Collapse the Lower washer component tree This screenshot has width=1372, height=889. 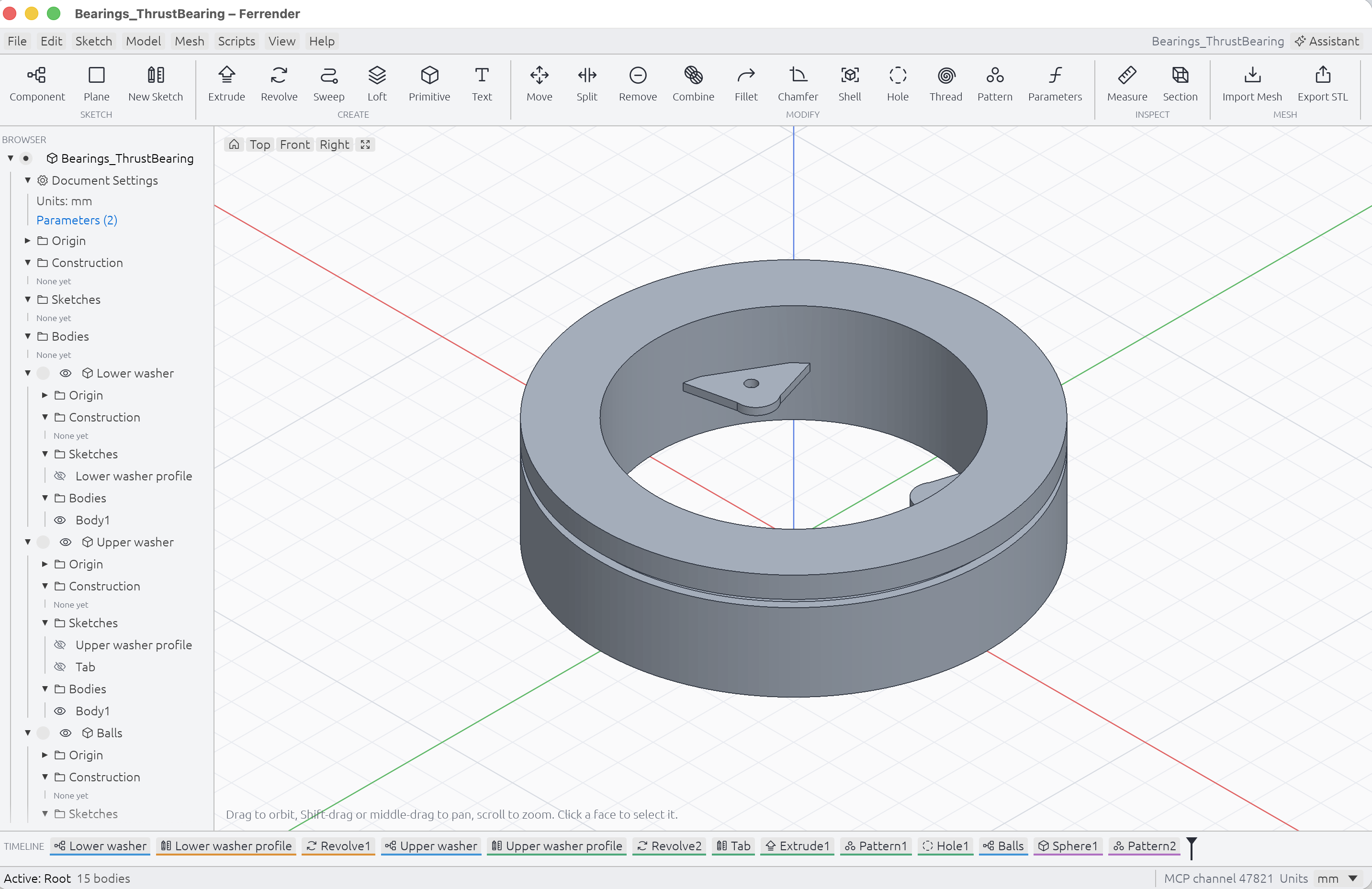(x=28, y=373)
